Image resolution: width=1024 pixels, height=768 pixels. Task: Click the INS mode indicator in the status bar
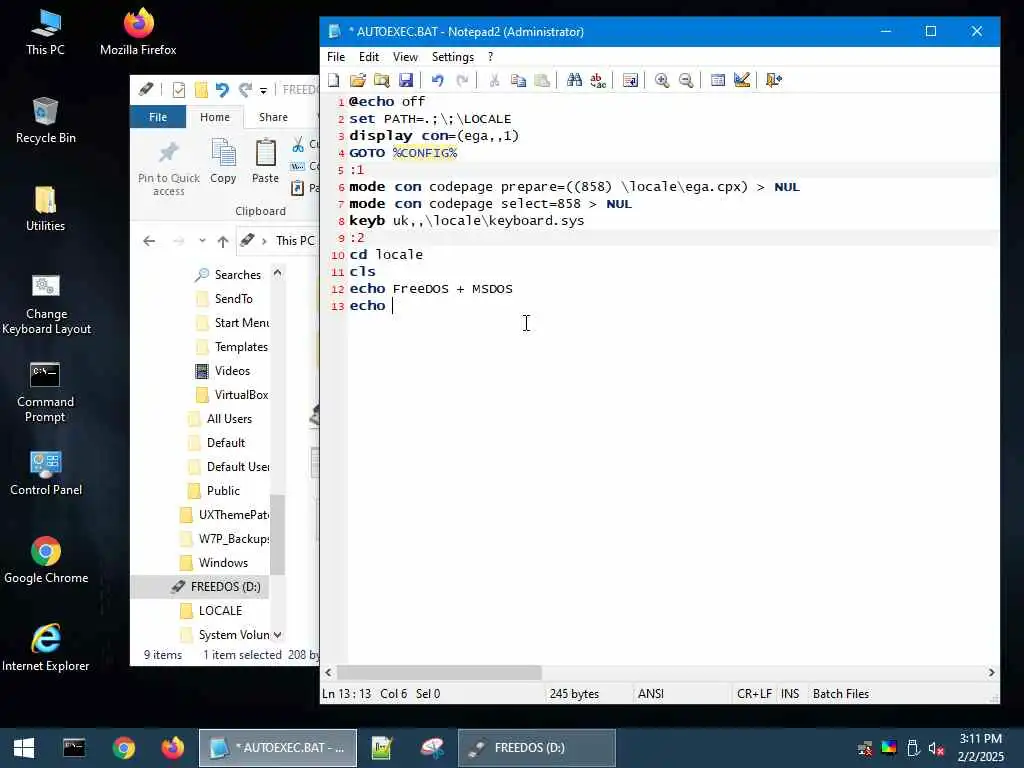click(x=790, y=694)
